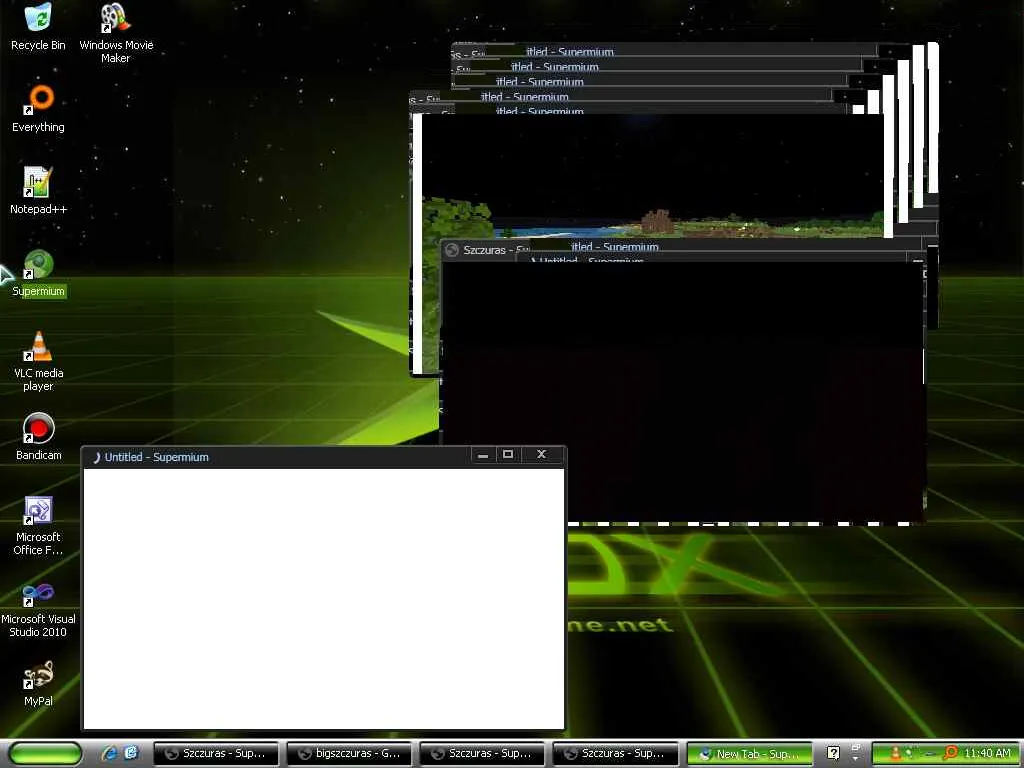Click the green tray icon beside VLC

click(909, 754)
